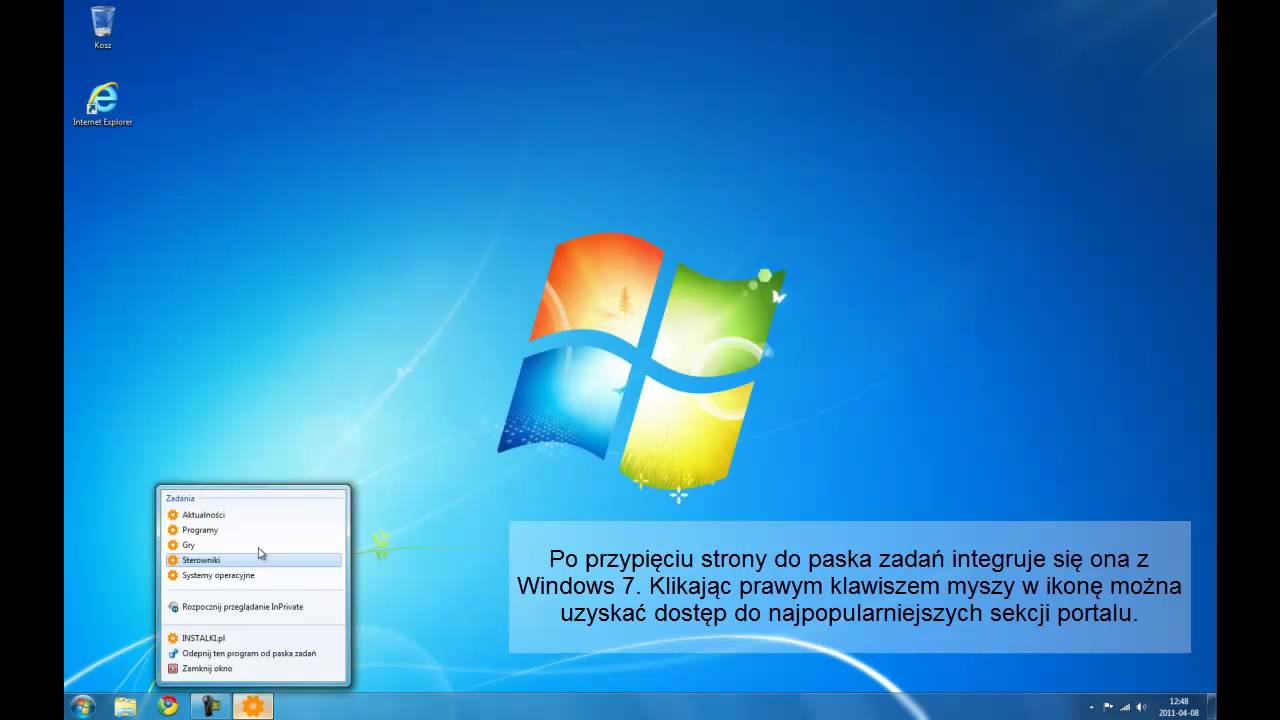Click the gear icon beside Systemy operacyjne
Viewport: 1280px width, 720px height.
(x=173, y=575)
